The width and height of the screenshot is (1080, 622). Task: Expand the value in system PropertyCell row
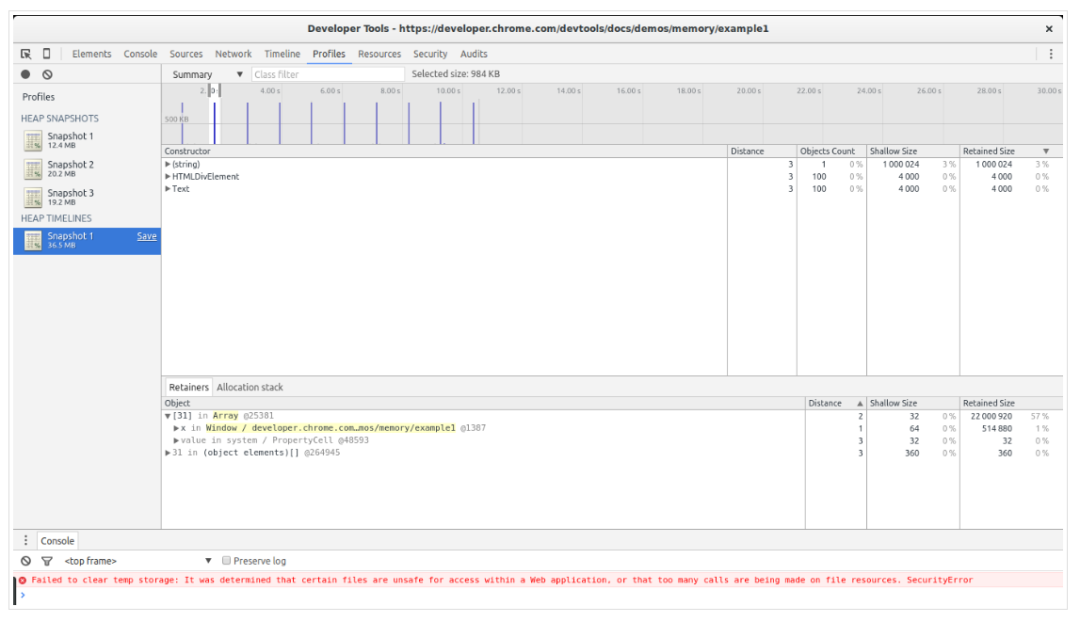pyautogui.click(x=176, y=440)
